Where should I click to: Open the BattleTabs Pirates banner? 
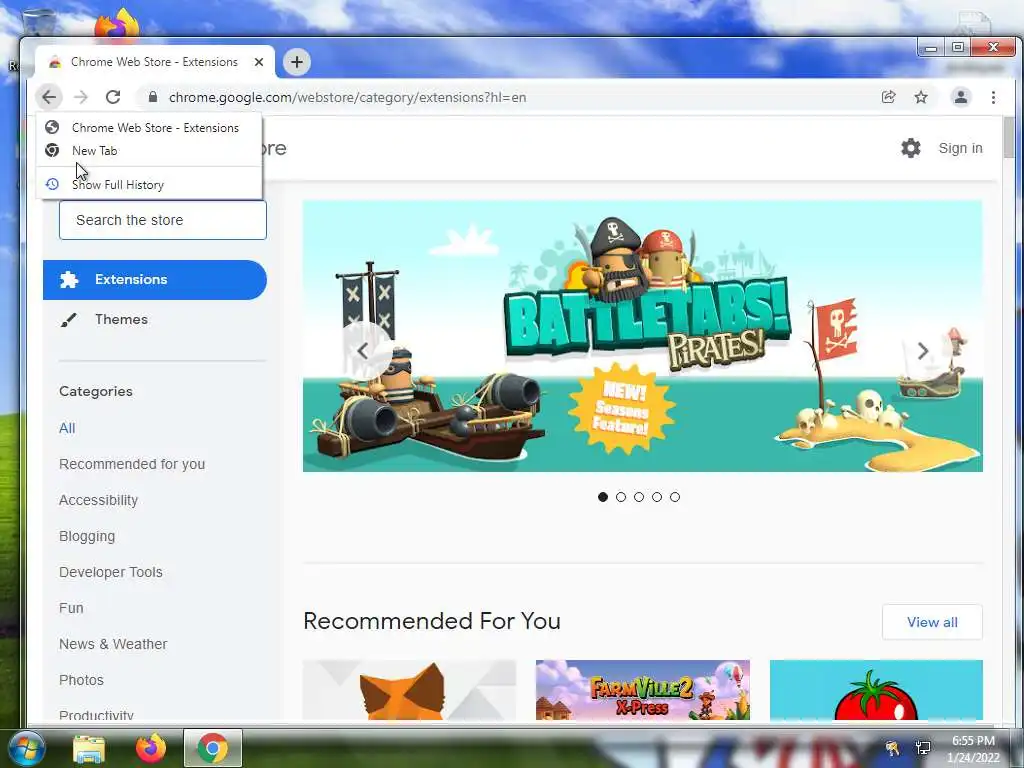643,336
